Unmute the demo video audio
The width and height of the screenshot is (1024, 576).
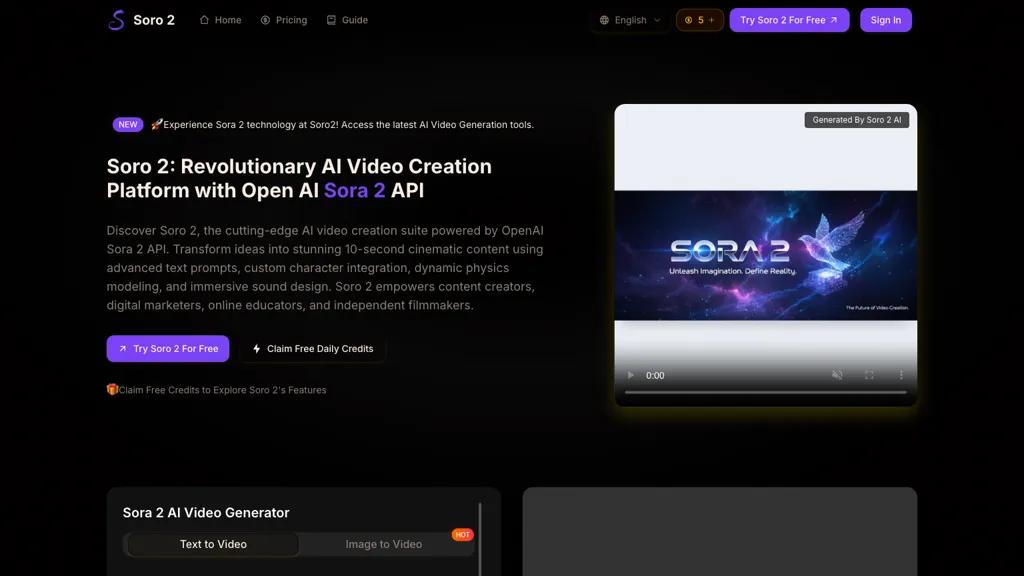point(837,375)
